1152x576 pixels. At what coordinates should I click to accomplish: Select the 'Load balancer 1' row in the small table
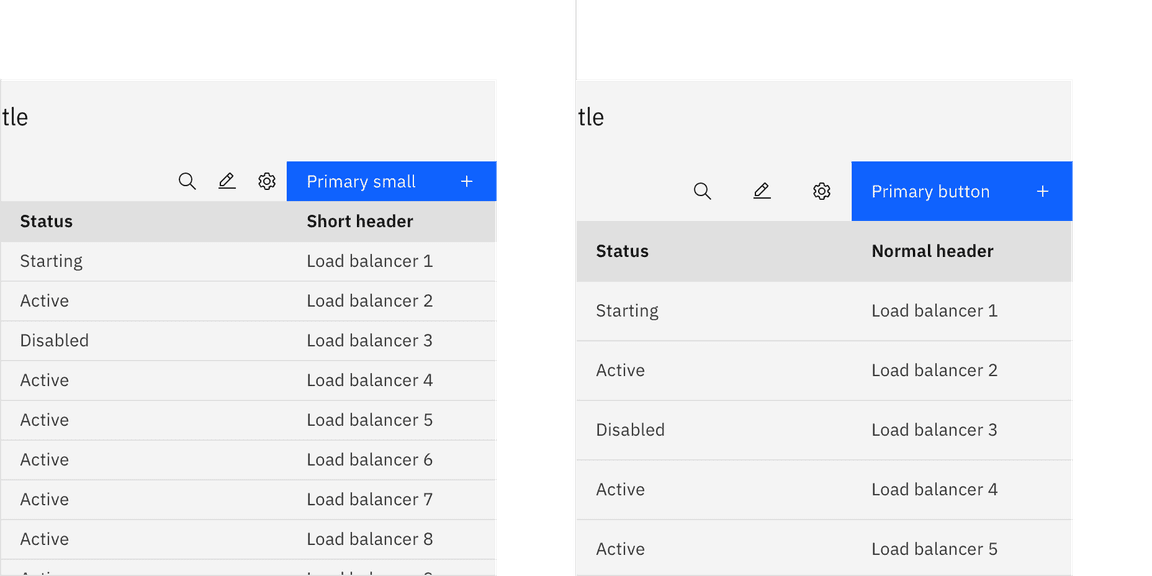[x=369, y=261]
